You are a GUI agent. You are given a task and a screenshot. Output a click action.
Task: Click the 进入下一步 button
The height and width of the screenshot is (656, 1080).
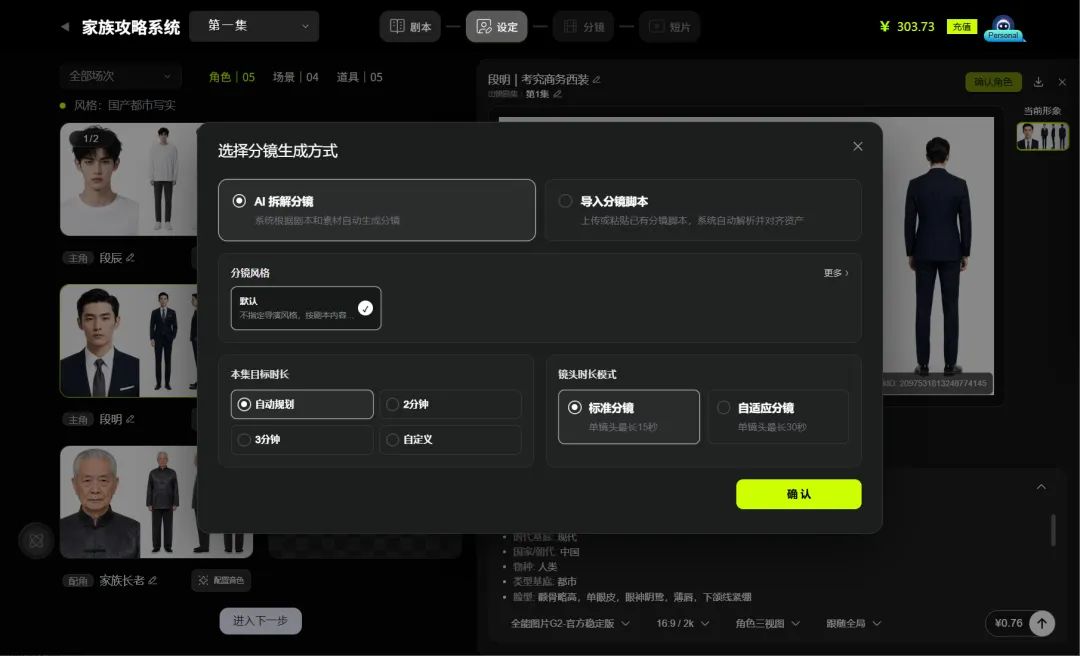point(260,621)
